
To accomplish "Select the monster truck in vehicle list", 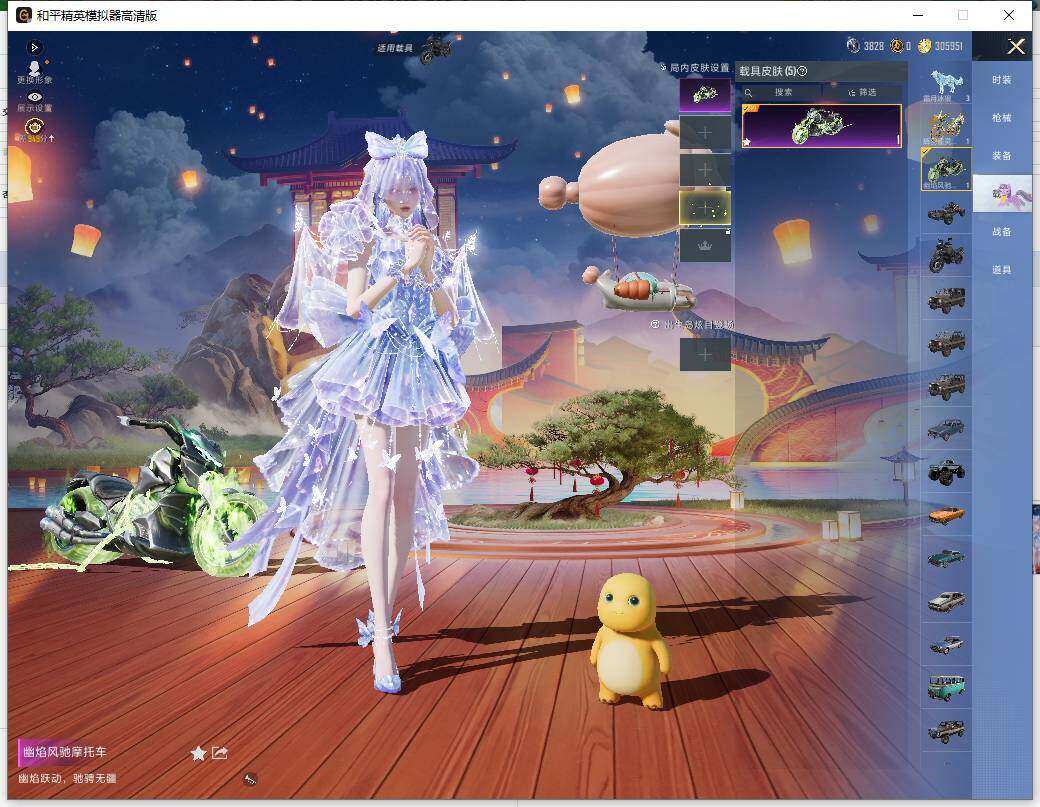I will (946, 471).
